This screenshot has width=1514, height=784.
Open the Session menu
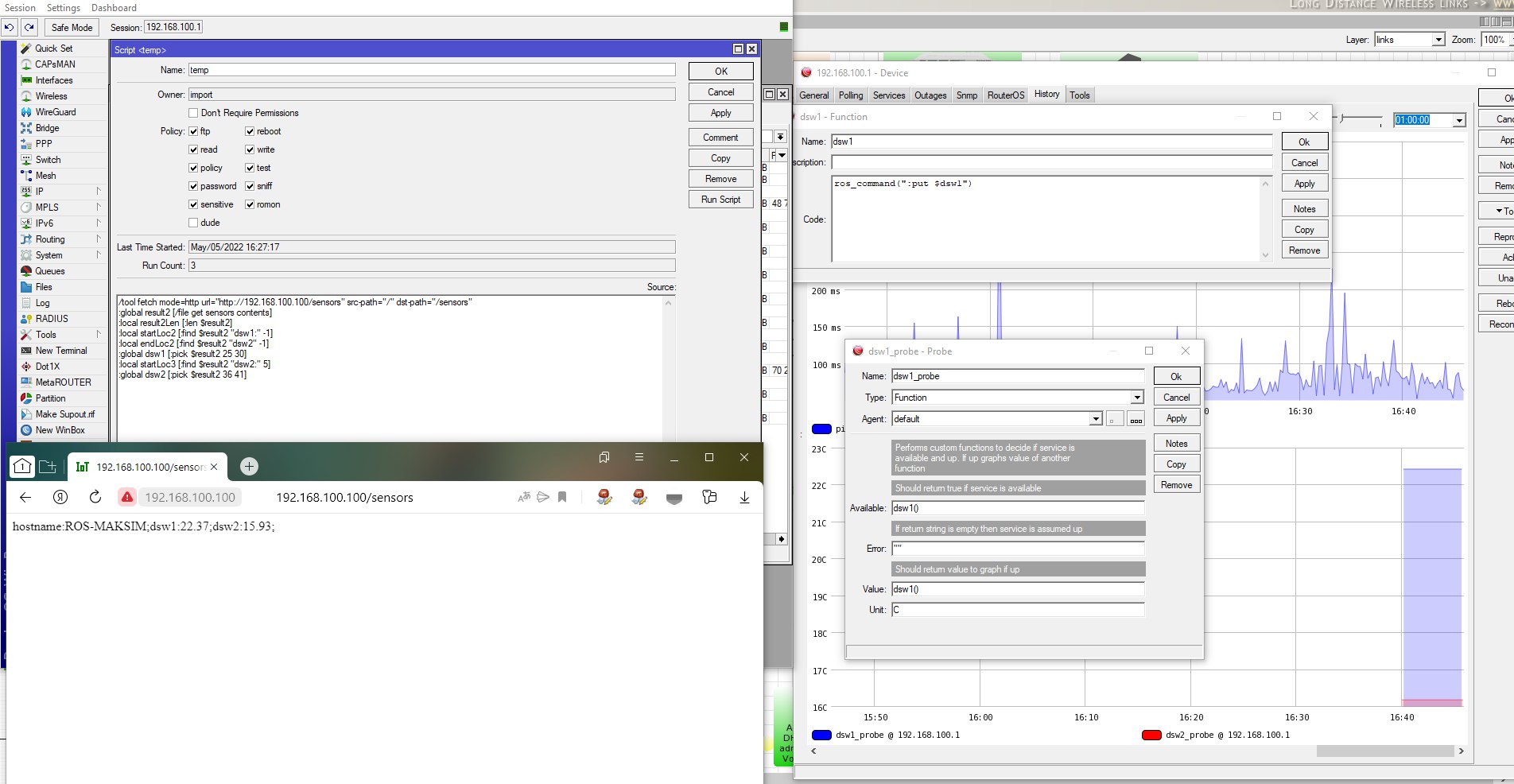[x=20, y=8]
